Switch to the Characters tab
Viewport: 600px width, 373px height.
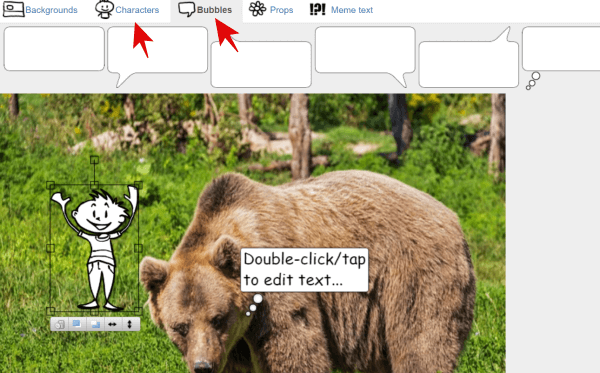click(127, 10)
